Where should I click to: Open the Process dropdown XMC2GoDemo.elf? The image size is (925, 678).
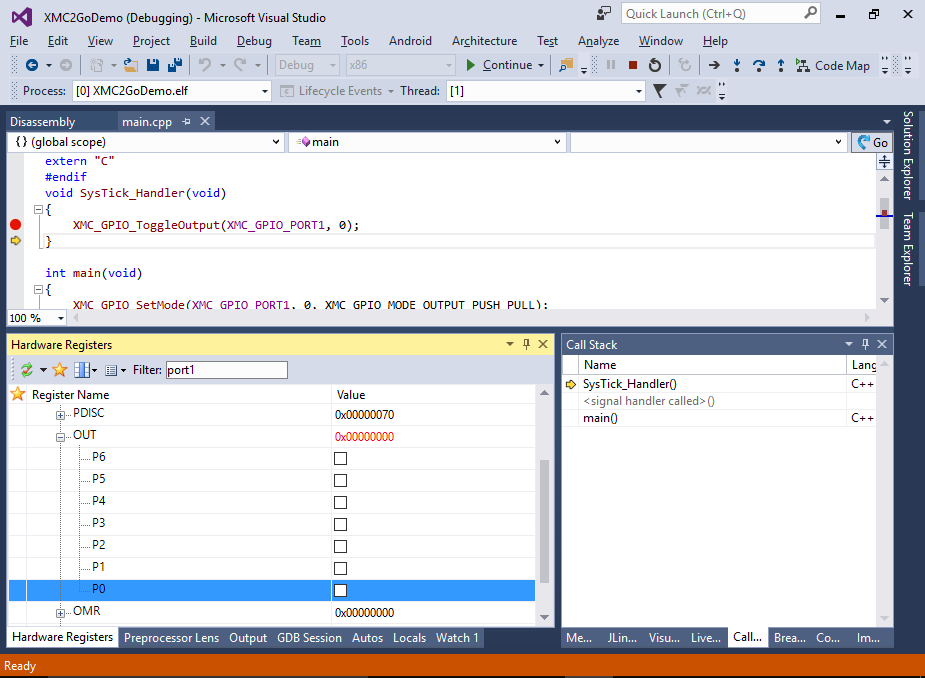tap(172, 91)
